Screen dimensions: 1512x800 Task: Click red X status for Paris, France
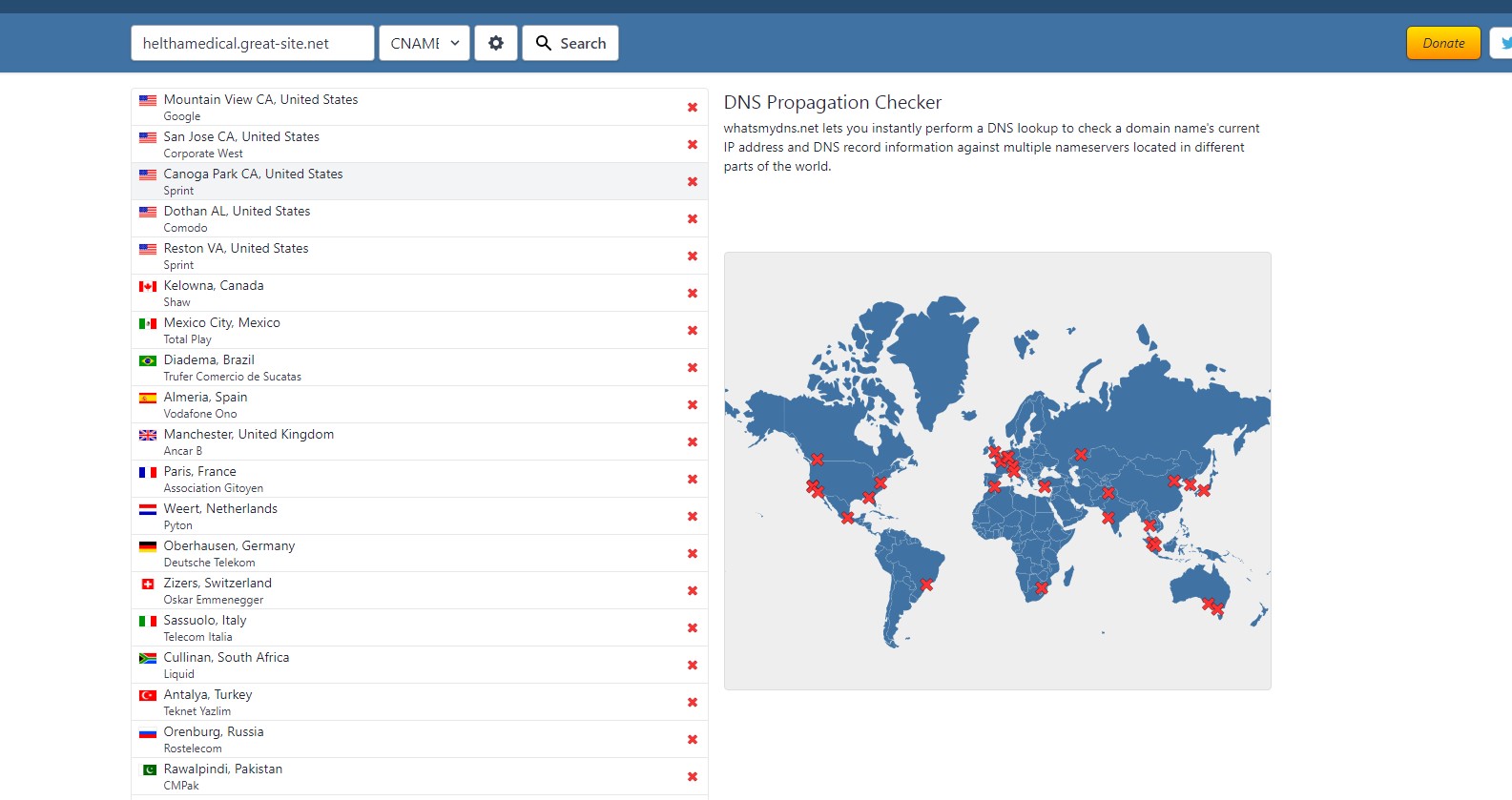pos(693,480)
